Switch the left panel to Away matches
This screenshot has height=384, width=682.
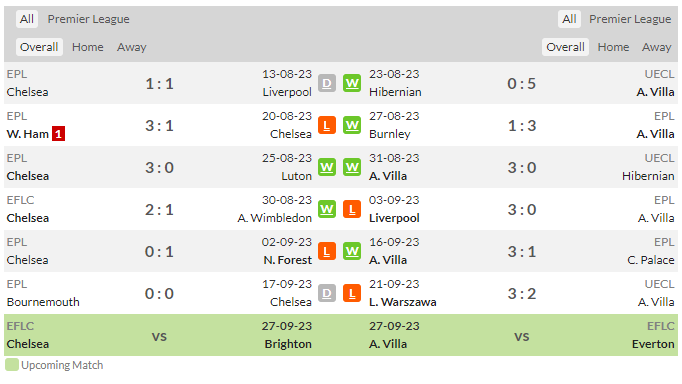(131, 47)
